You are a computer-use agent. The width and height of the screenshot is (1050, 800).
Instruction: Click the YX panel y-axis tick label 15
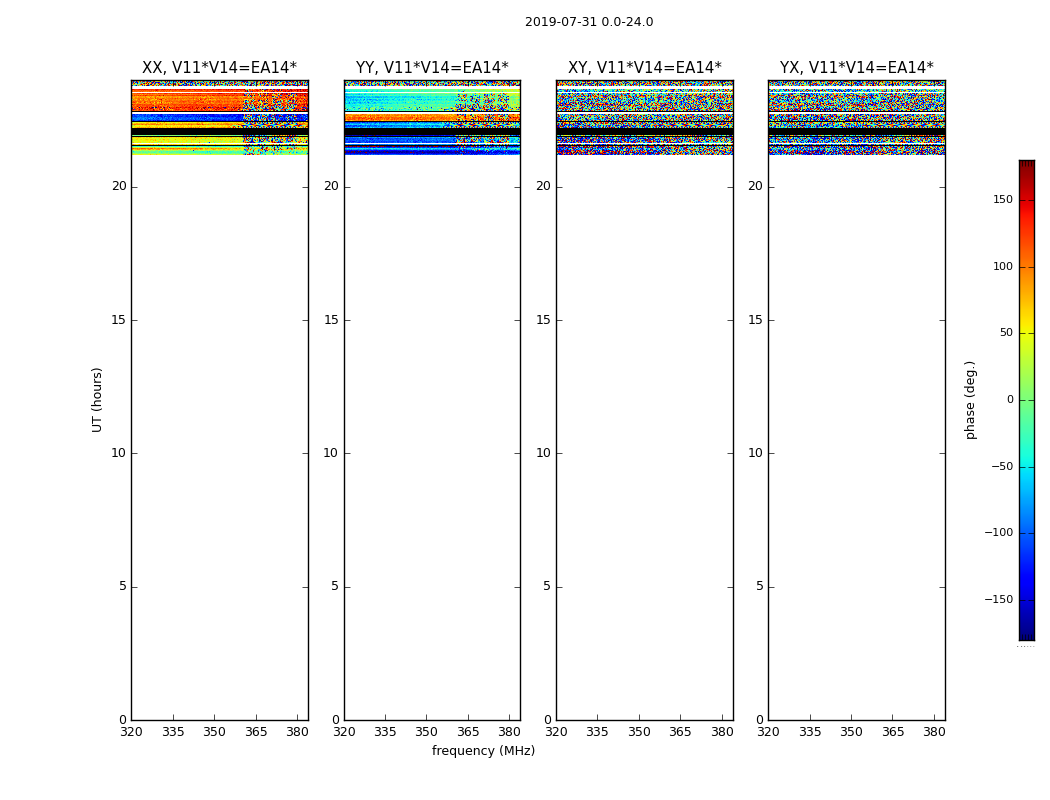click(x=755, y=320)
